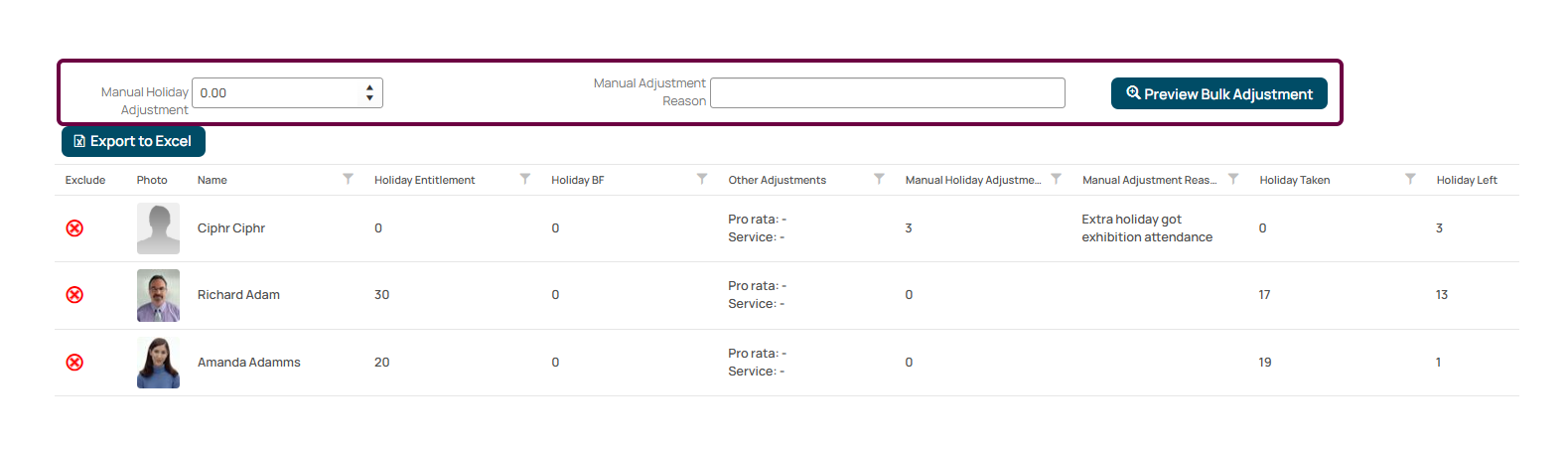Viewport: 1568px width, 450px height.
Task: Exclude Amanda Adamms using red cross icon
Action: point(74,363)
